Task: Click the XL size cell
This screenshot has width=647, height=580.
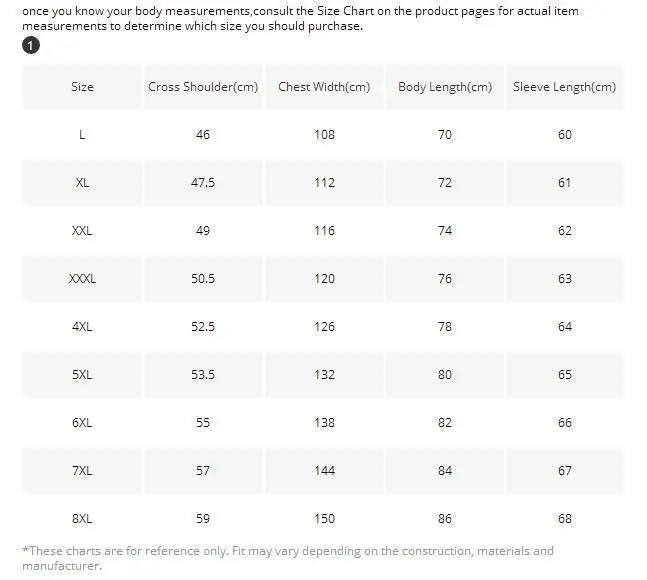Action: [82, 183]
